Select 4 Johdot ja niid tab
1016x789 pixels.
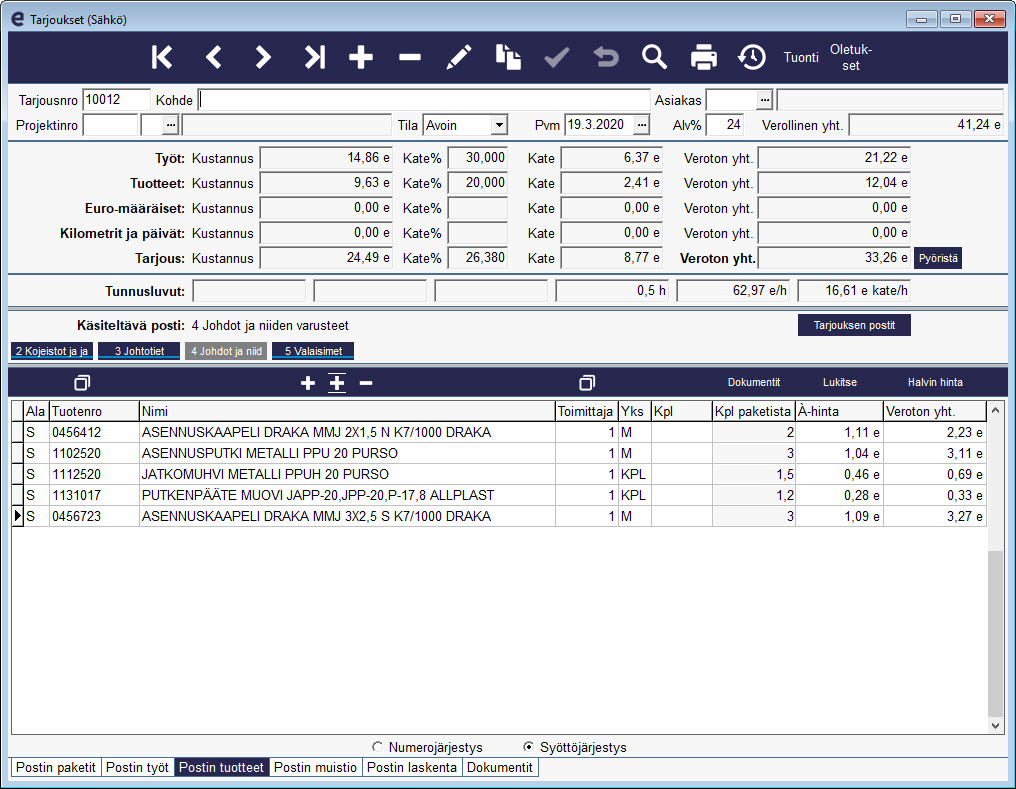click(226, 351)
